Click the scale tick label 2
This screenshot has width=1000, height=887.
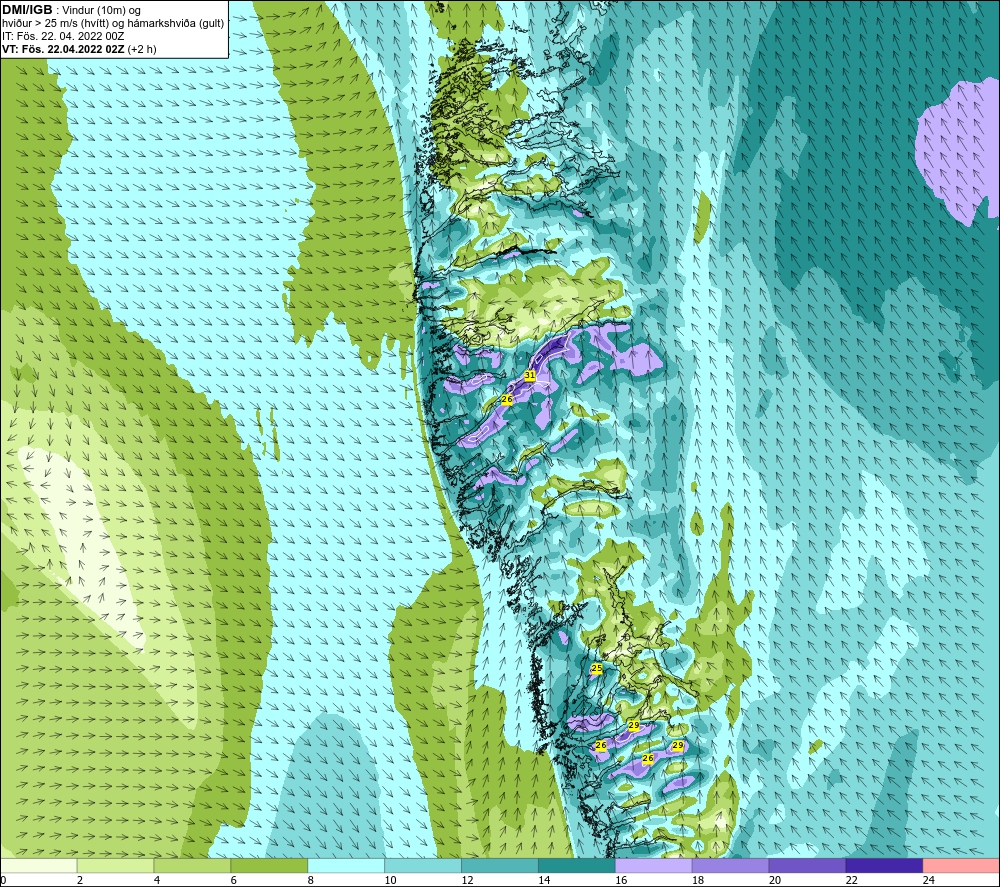[80, 880]
